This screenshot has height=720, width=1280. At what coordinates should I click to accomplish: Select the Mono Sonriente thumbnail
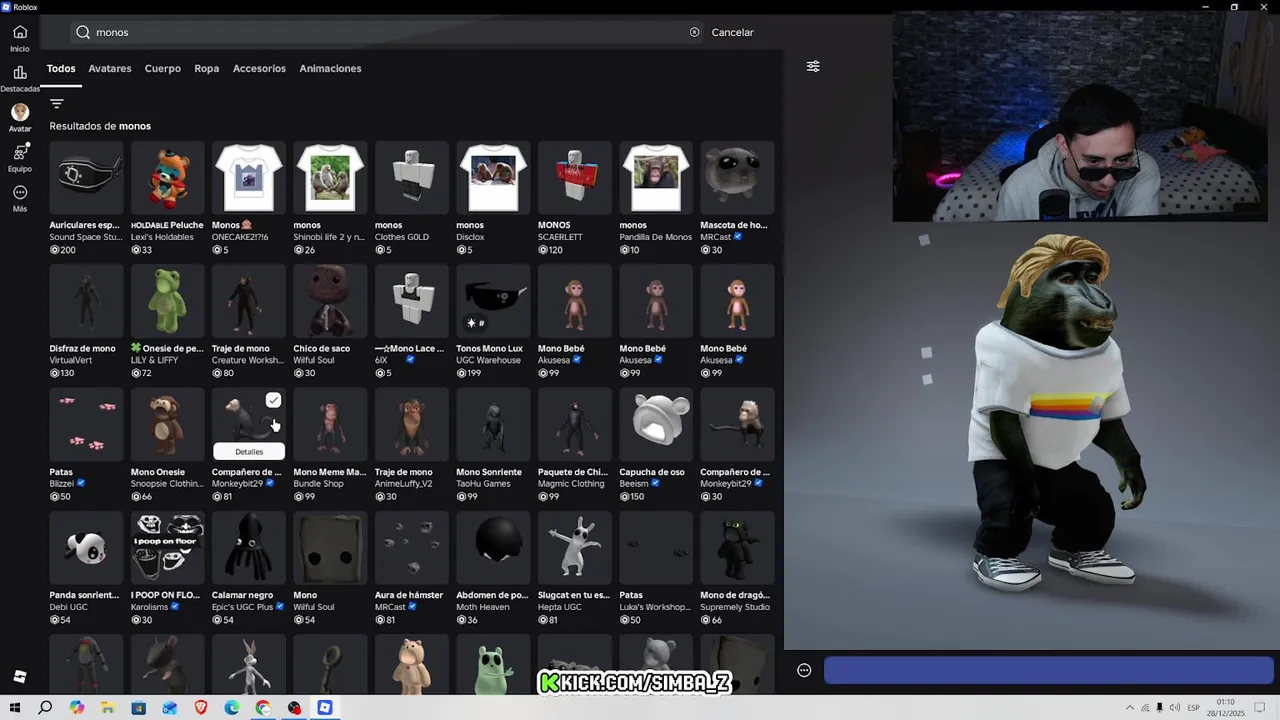click(493, 425)
